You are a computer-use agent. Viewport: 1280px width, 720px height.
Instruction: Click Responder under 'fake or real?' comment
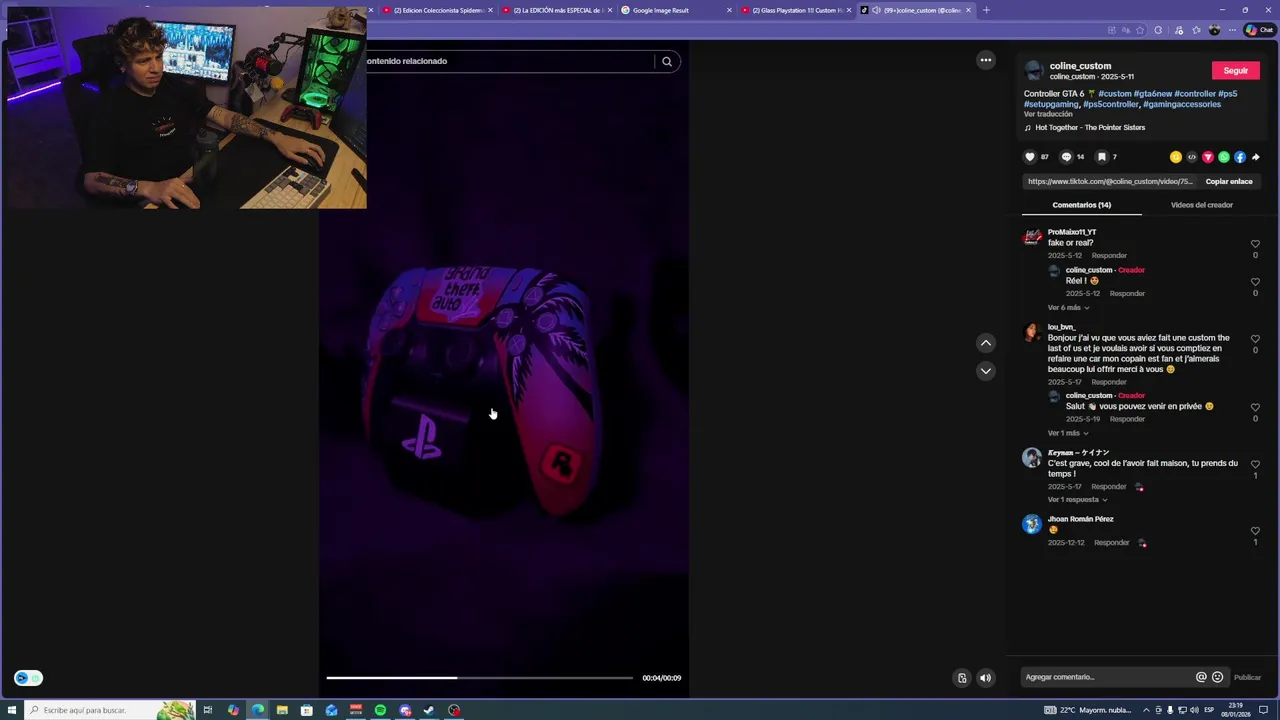point(1109,255)
